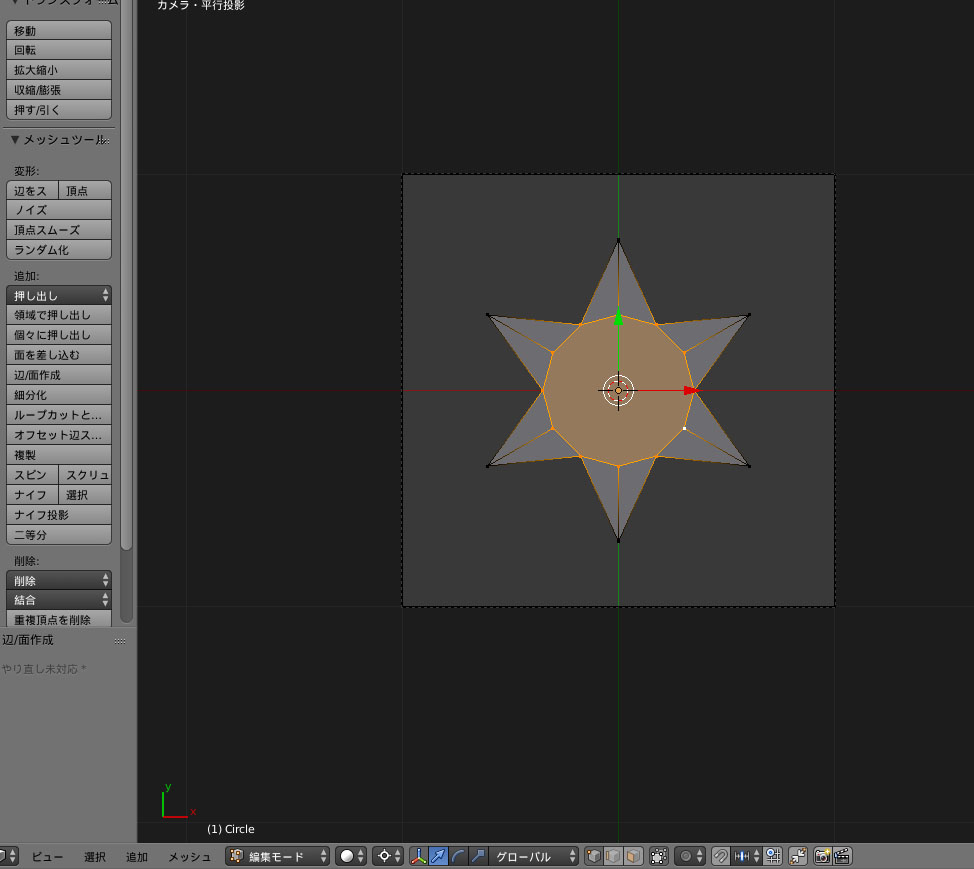Open the 編集モード mode dropdown
Viewport: 974px width, 869px height.
[x=277, y=856]
